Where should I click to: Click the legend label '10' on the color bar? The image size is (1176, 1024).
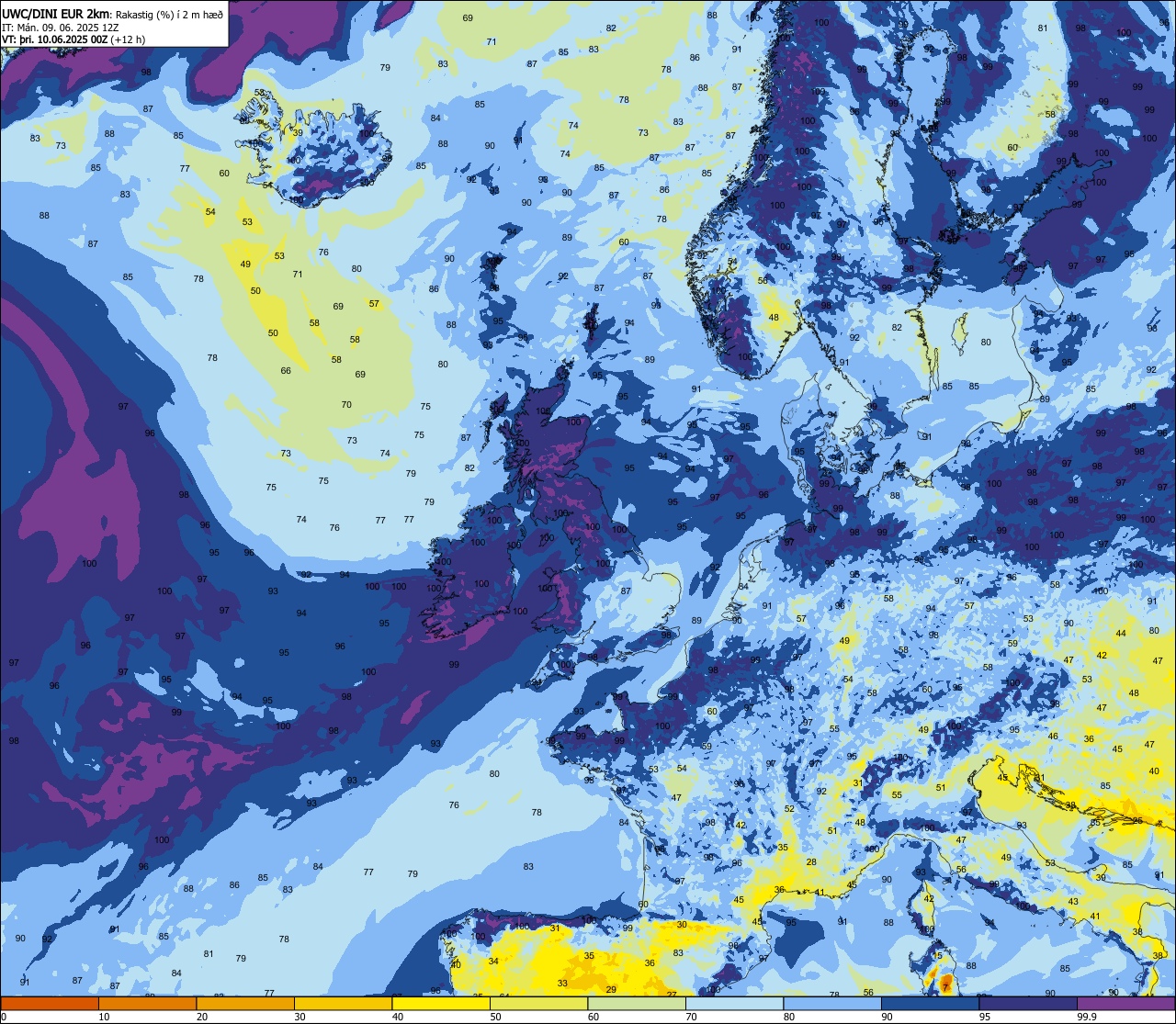tap(105, 1017)
